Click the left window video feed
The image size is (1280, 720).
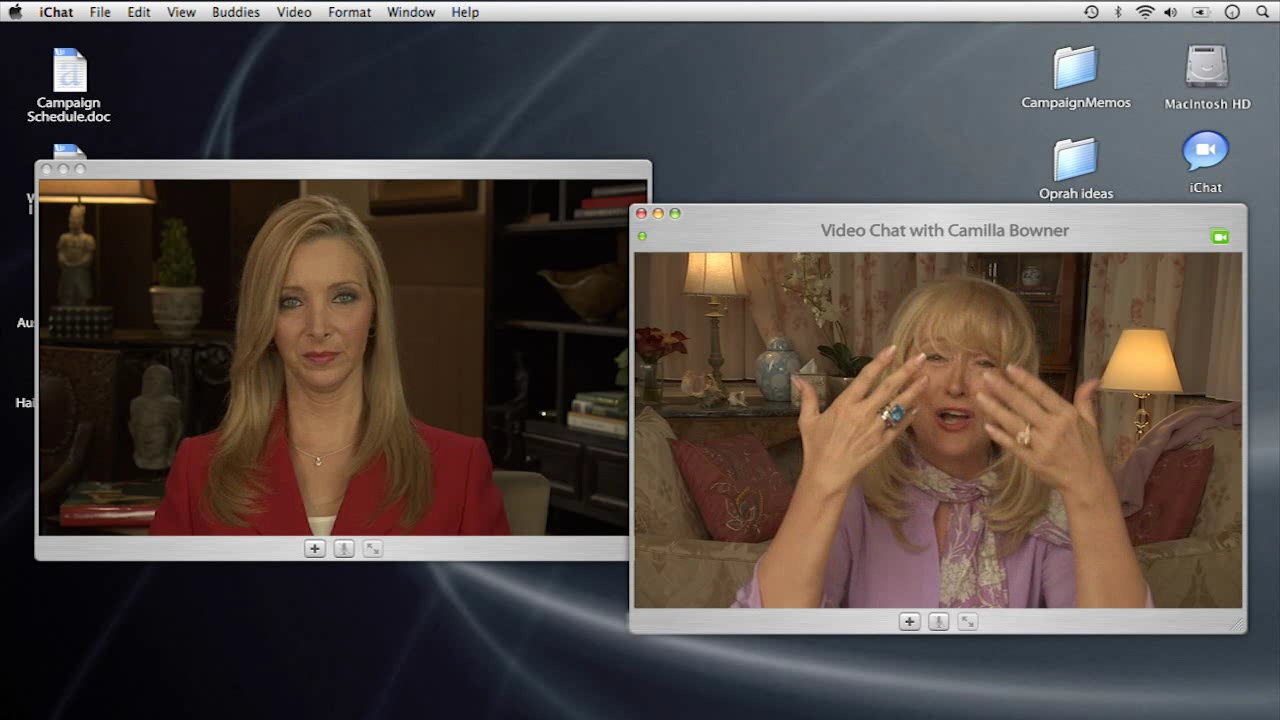click(334, 357)
